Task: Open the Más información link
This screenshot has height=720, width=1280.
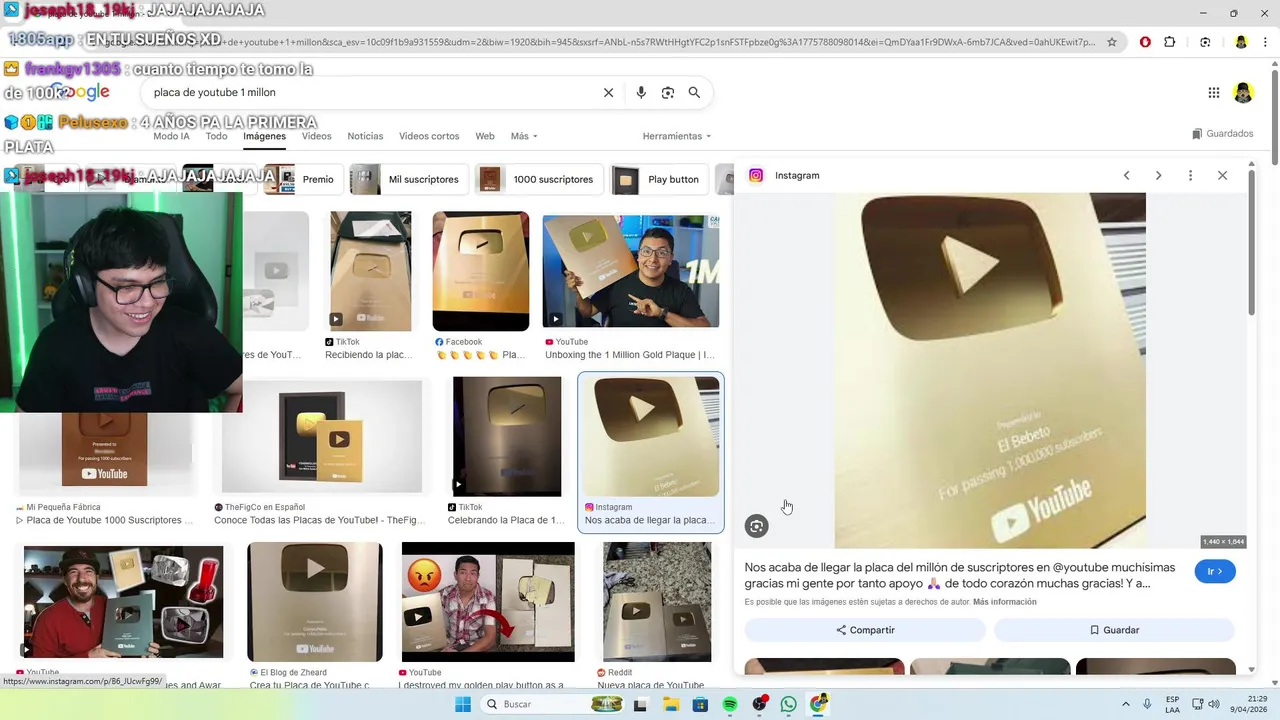Action: (1004, 602)
